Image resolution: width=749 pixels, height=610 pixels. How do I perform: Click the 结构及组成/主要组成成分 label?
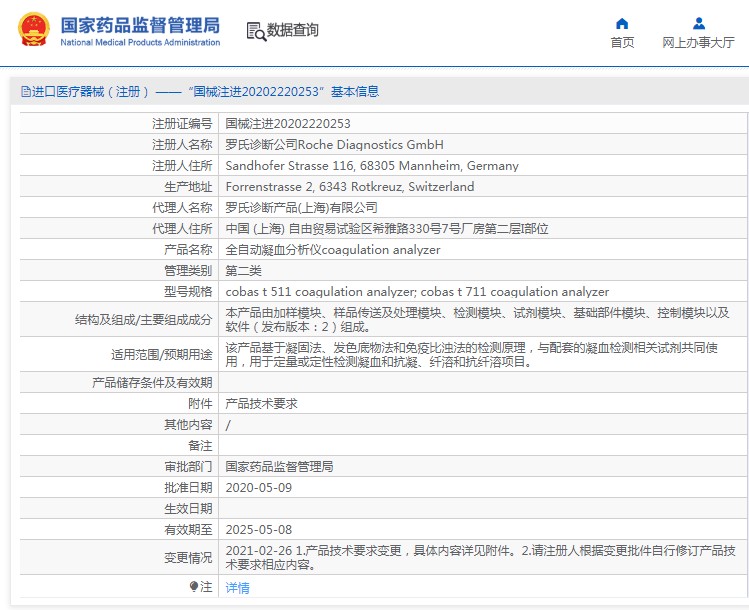(x=143, y=320)
